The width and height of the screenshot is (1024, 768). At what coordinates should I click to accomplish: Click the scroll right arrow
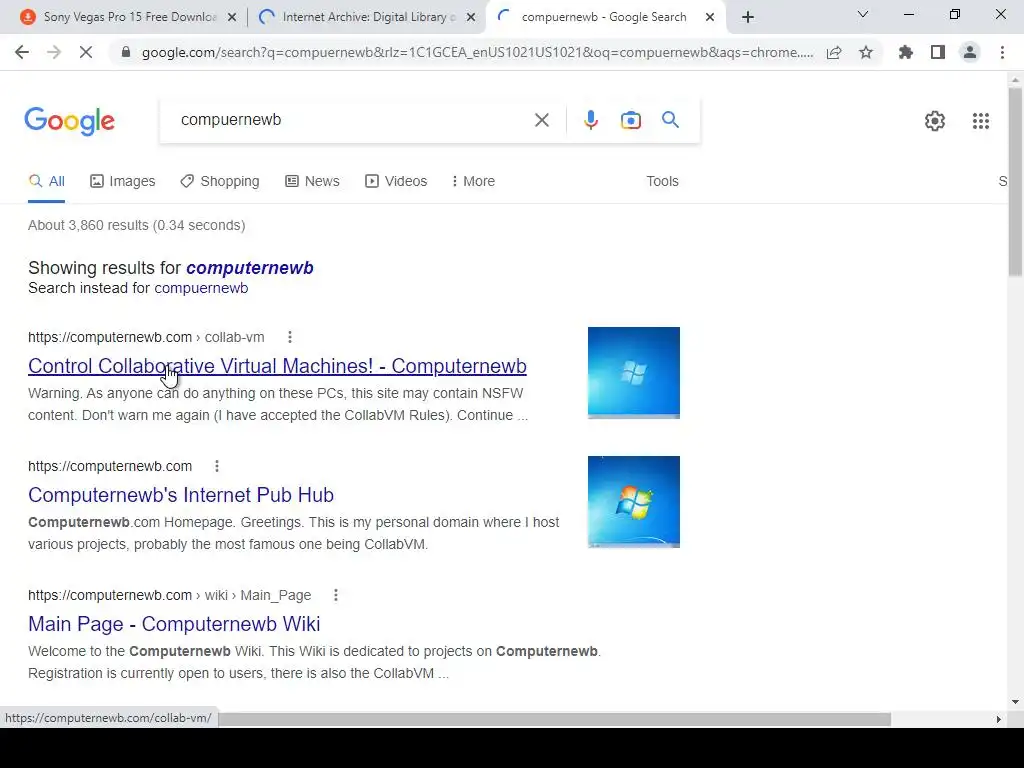[x=998, y=719]
